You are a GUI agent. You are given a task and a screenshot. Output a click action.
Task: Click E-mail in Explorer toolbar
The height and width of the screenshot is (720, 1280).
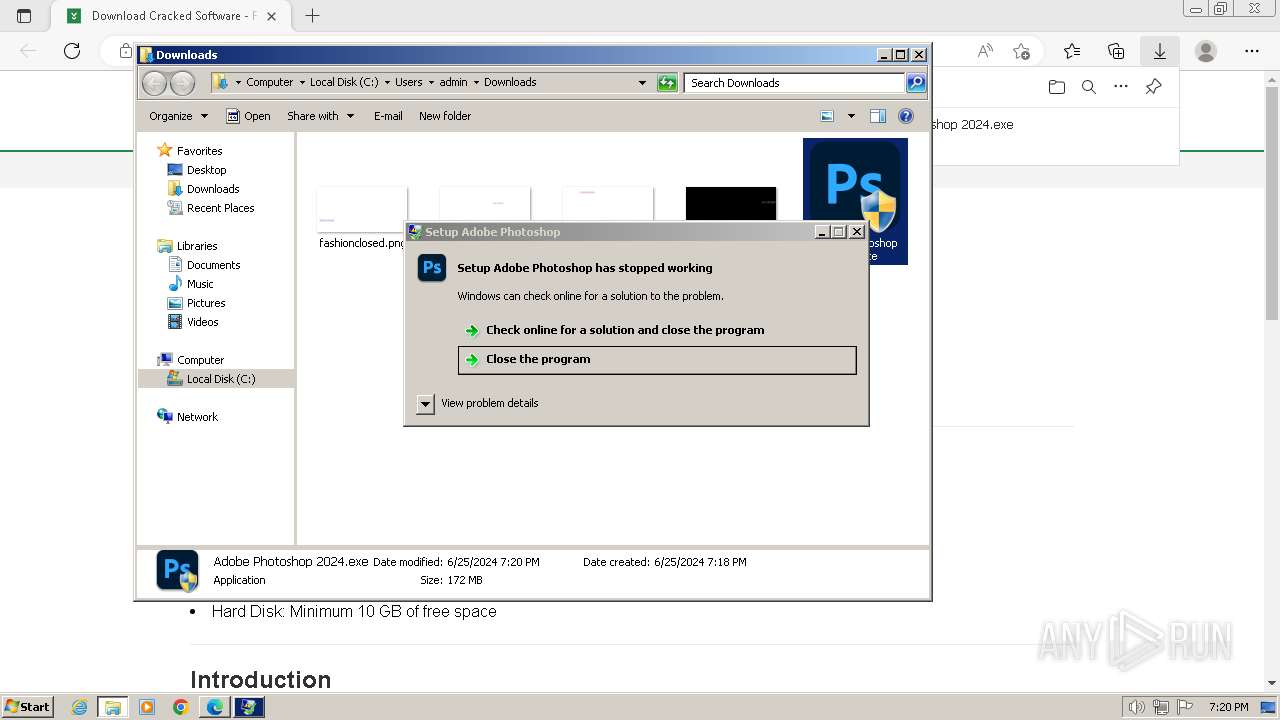pos(388,116)
